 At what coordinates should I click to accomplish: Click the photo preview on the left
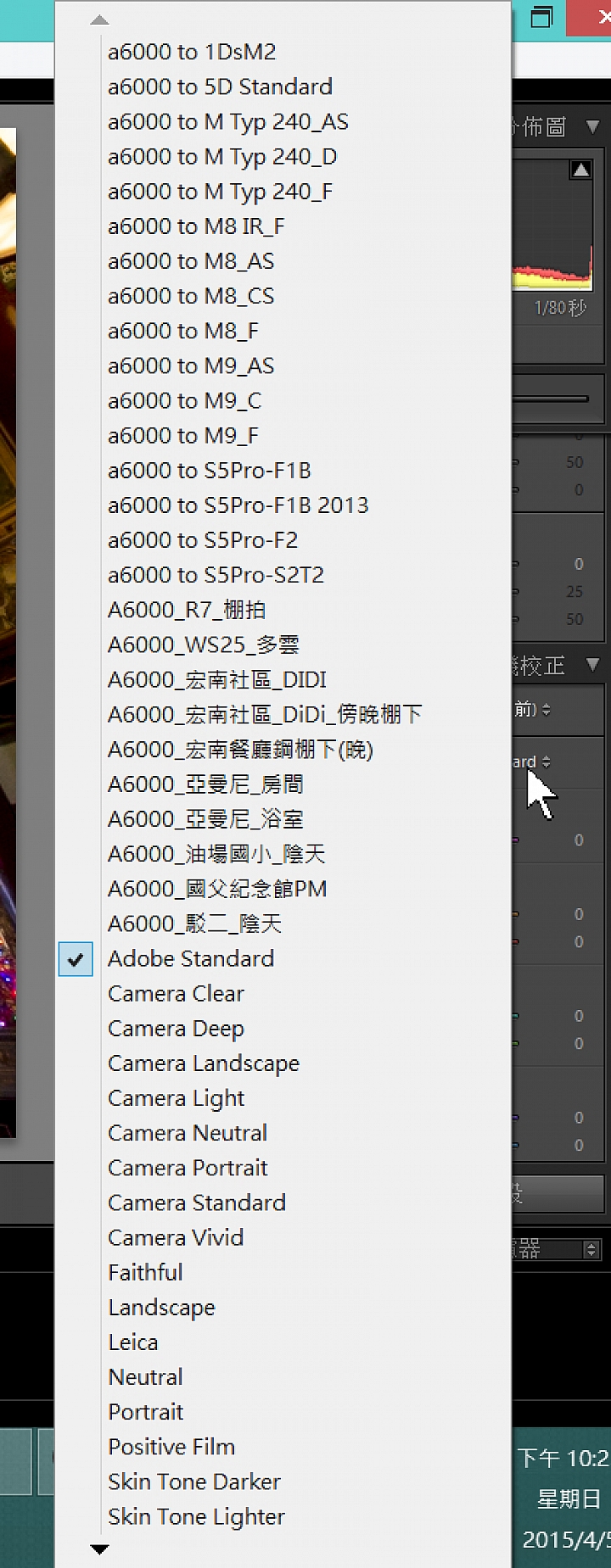(8, 632)
